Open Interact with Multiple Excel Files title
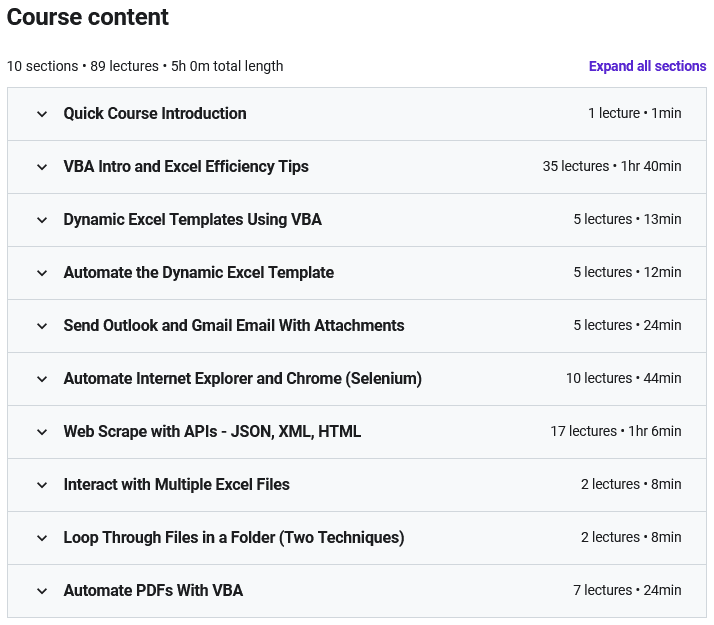 (176, 484)
